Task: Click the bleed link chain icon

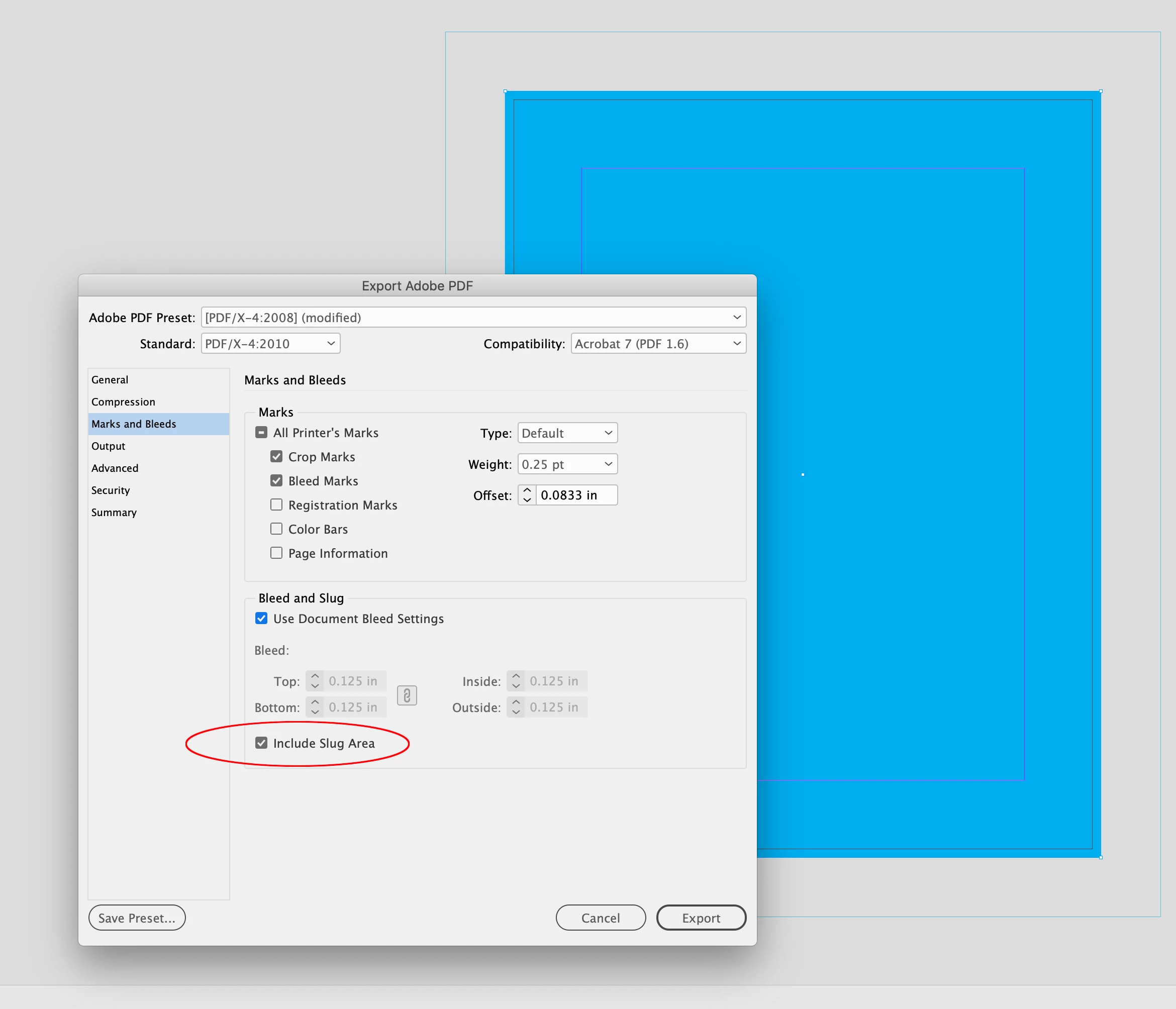Action: [x=407, y=695]
